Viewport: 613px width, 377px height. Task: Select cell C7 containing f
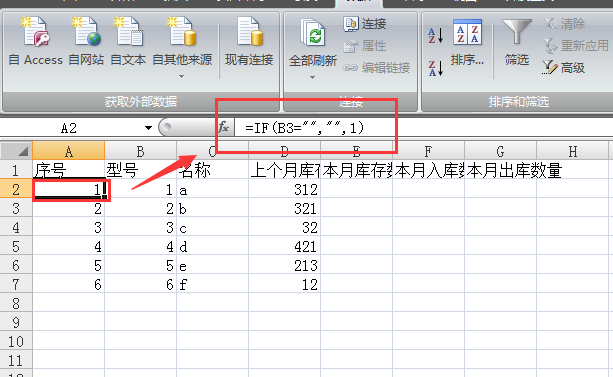pyautogui.click(x=212, y=284)
